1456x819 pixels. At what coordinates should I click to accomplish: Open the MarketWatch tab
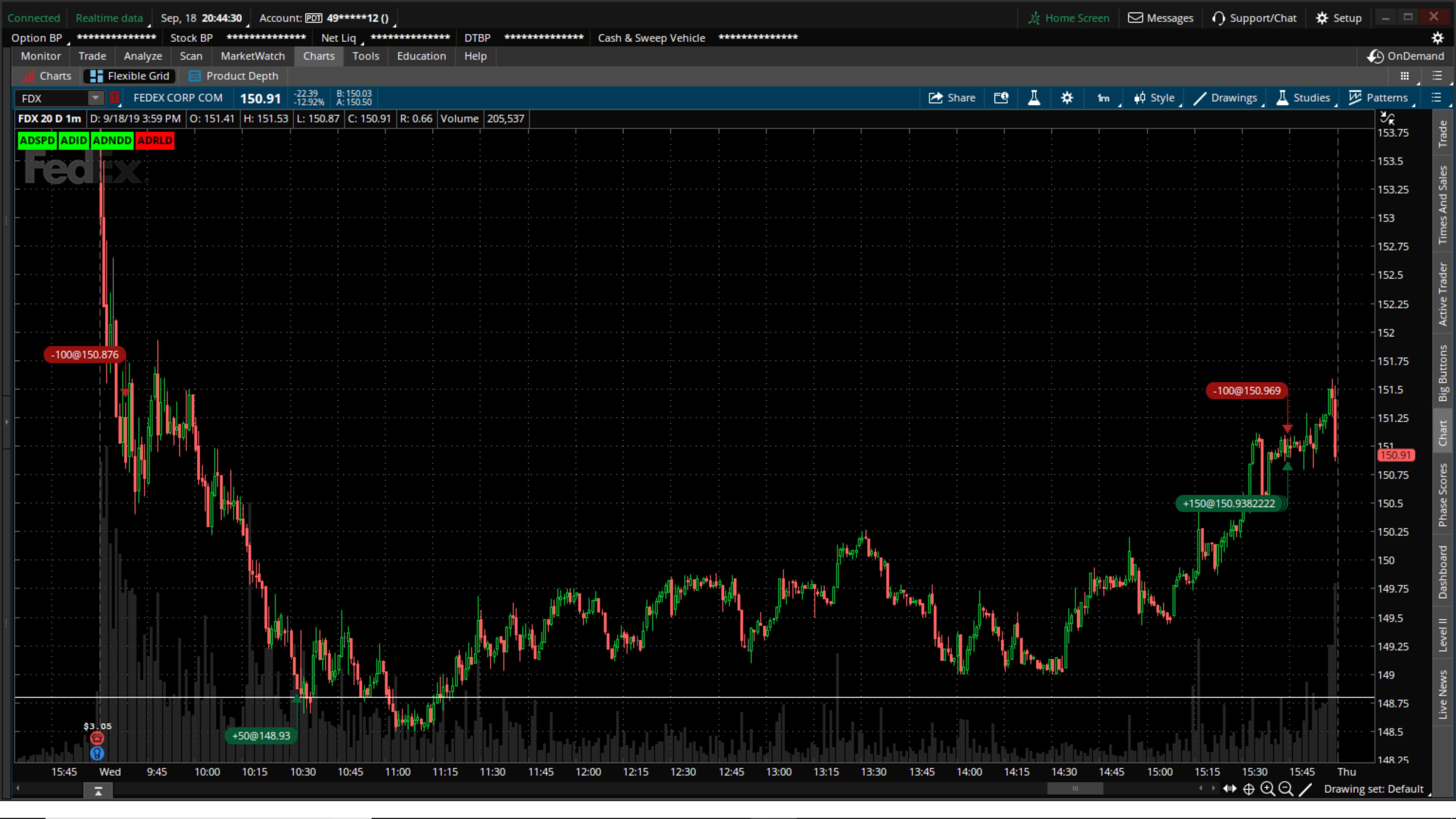coord(253,56)
